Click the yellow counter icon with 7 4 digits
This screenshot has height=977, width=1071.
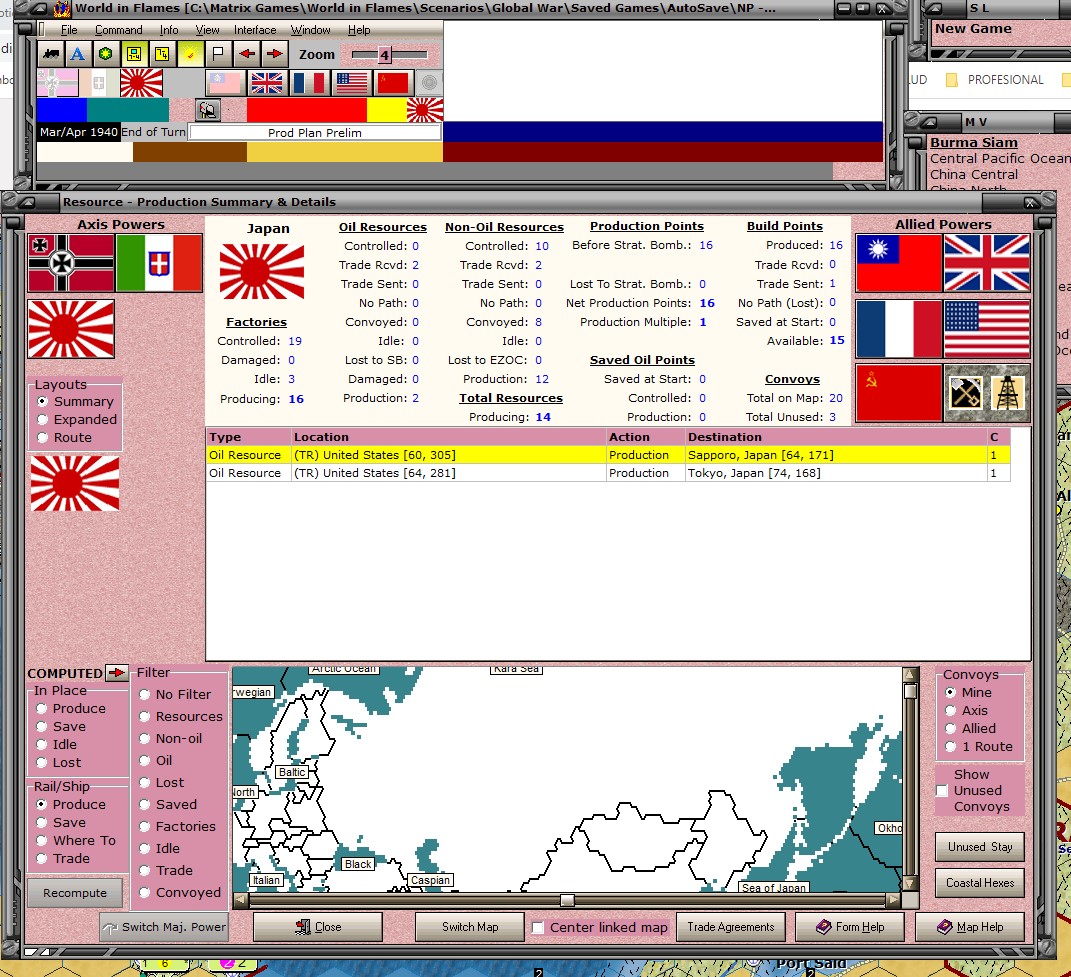[x=162, y=54]
